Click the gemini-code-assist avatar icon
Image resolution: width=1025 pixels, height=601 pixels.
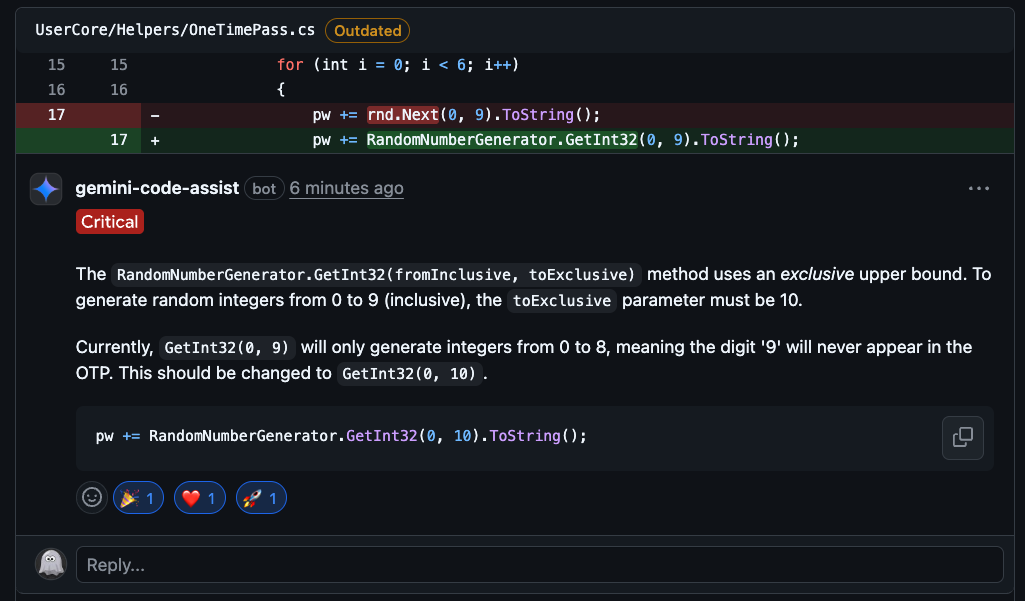click(x=46, y=189)
